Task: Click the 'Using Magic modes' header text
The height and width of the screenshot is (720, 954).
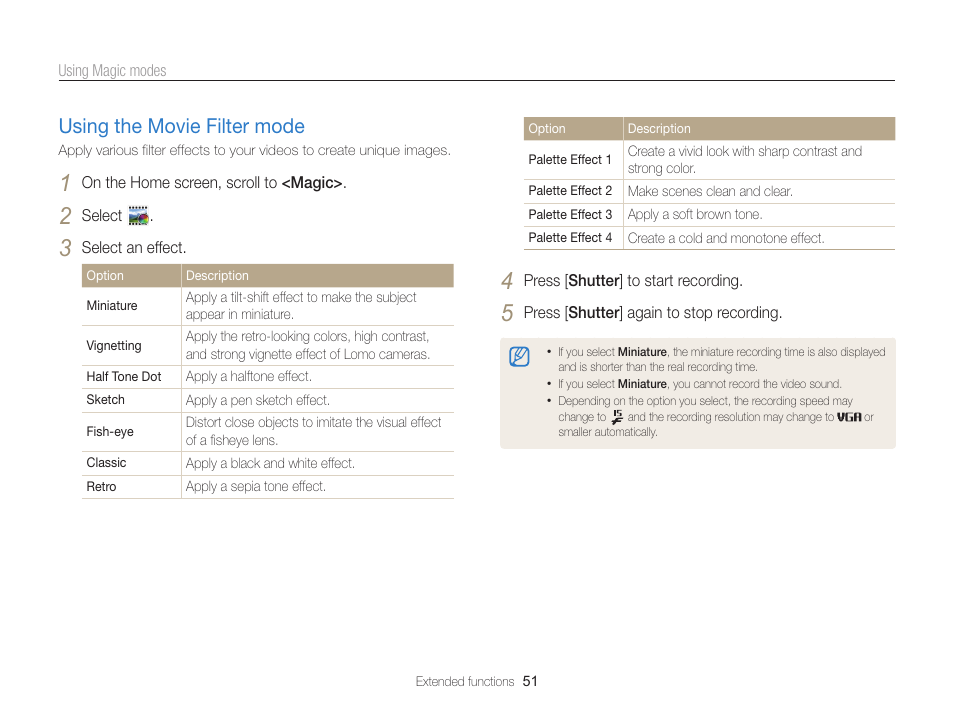Action: tap(112, 71)
